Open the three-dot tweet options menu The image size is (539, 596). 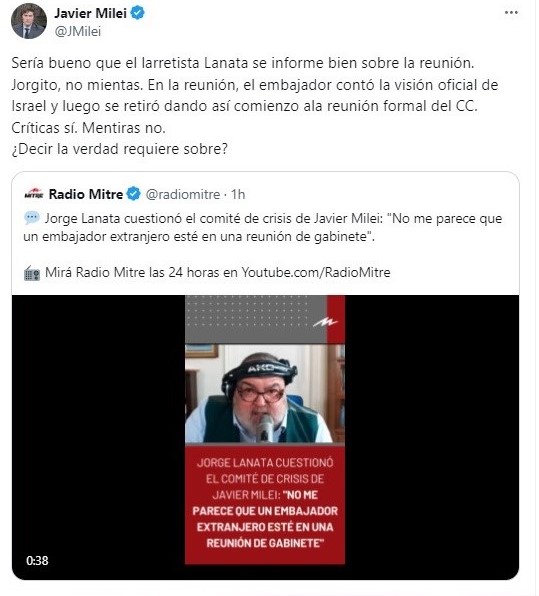(x=511, y=13)
